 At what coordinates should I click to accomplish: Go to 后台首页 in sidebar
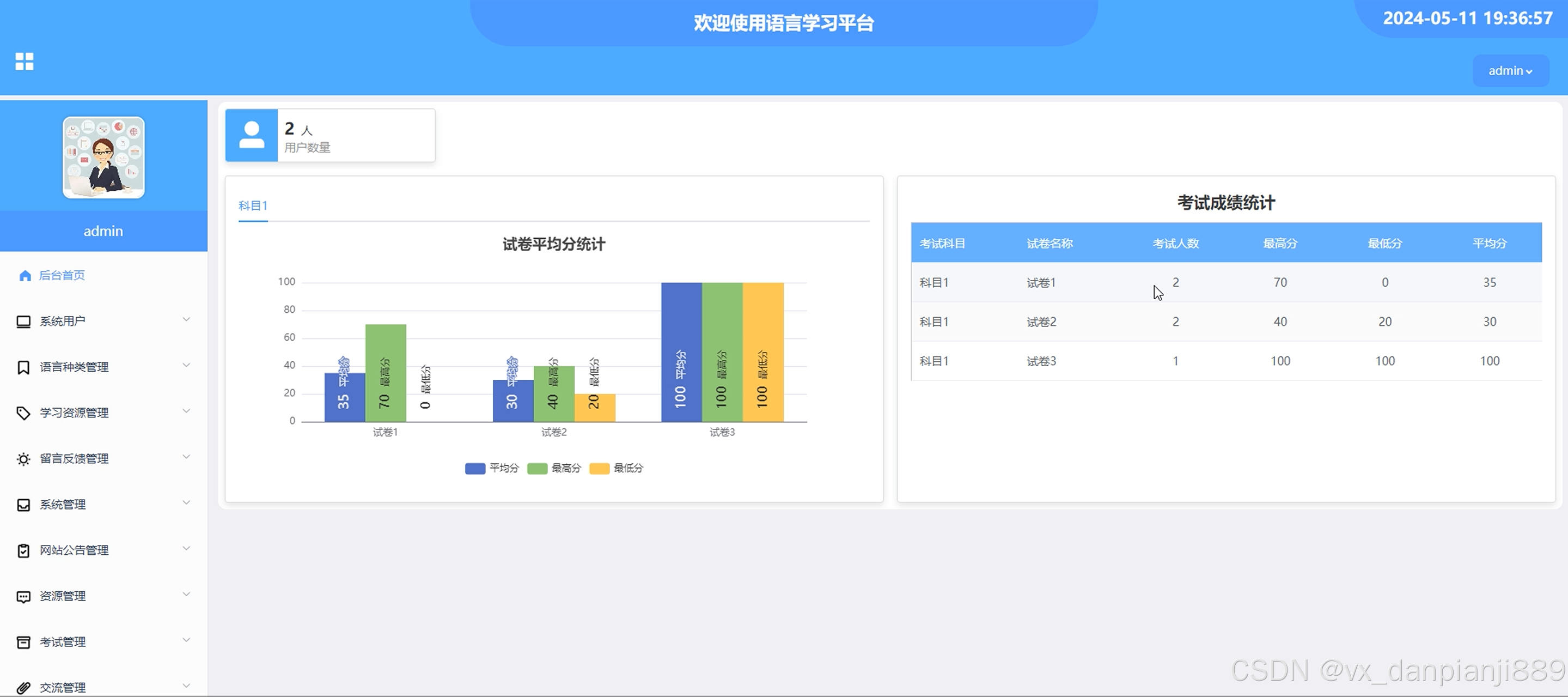[62, 275]
